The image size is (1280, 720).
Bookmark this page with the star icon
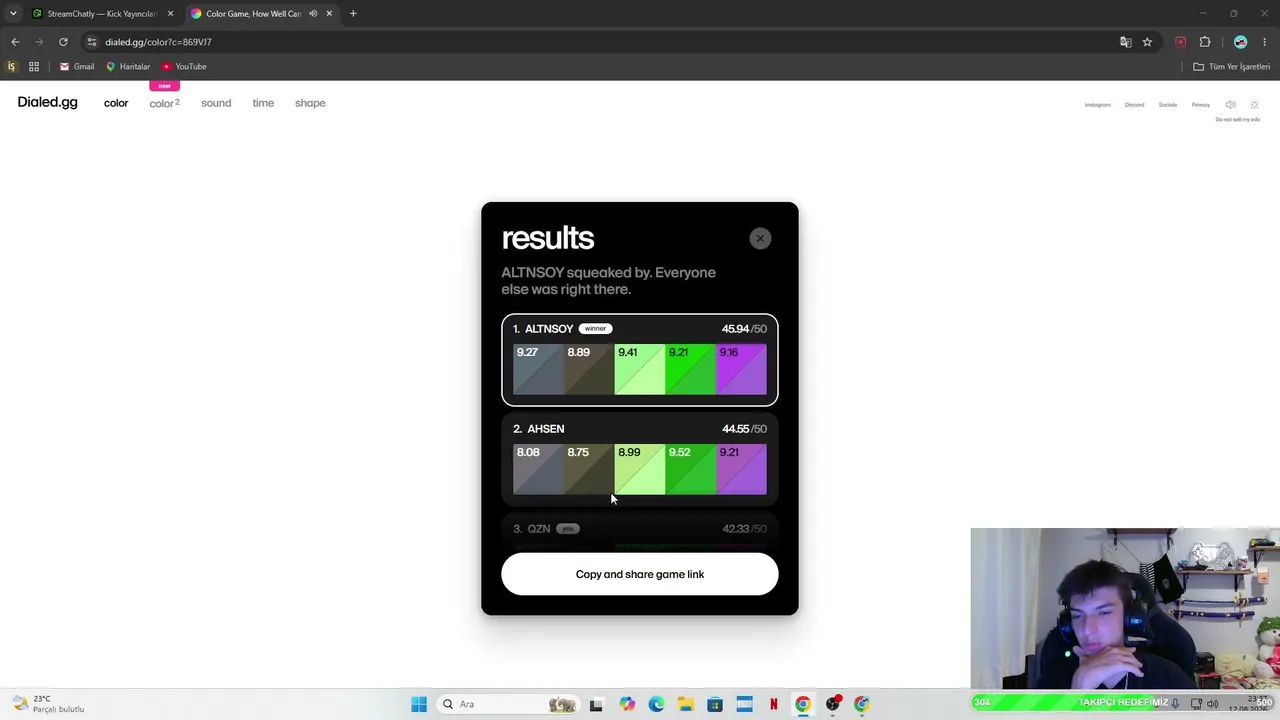tap(1147, 42)
